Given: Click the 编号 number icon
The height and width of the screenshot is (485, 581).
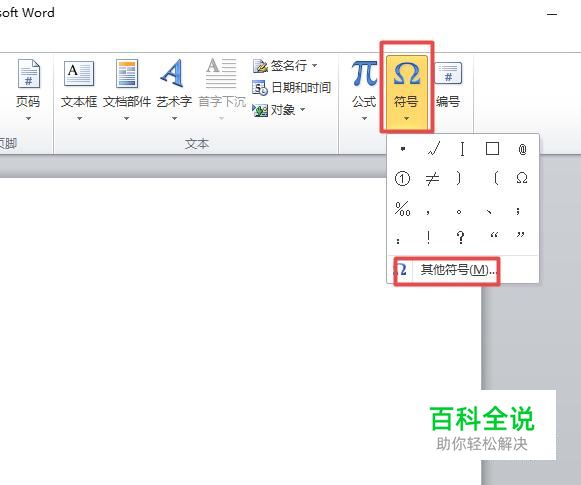Looking at the screenshot, I should tap(448, 73).
